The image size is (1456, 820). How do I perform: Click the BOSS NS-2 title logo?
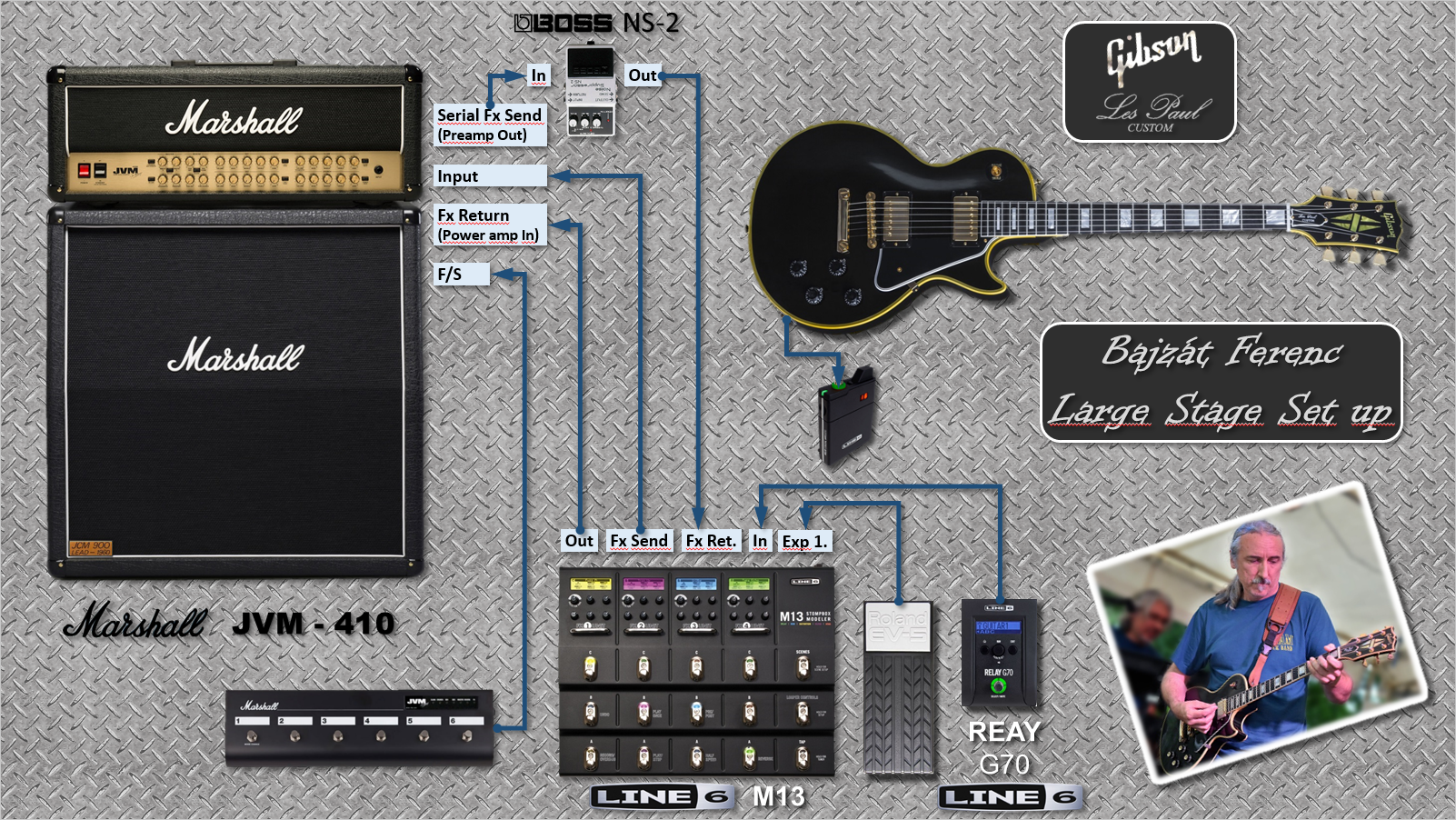tap(596, 23)
